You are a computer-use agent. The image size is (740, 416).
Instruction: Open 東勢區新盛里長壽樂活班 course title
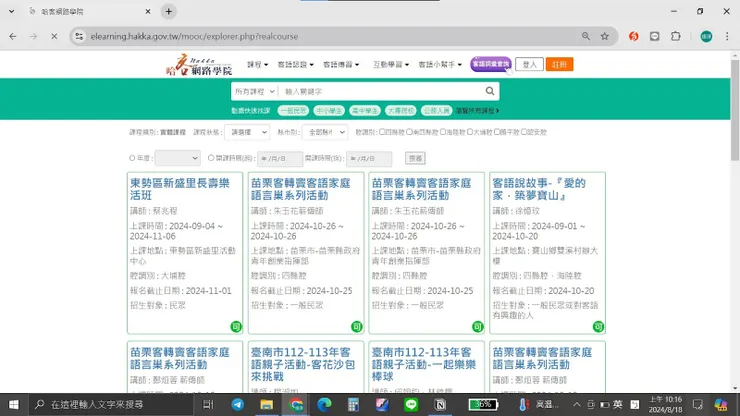click(180, 189)
